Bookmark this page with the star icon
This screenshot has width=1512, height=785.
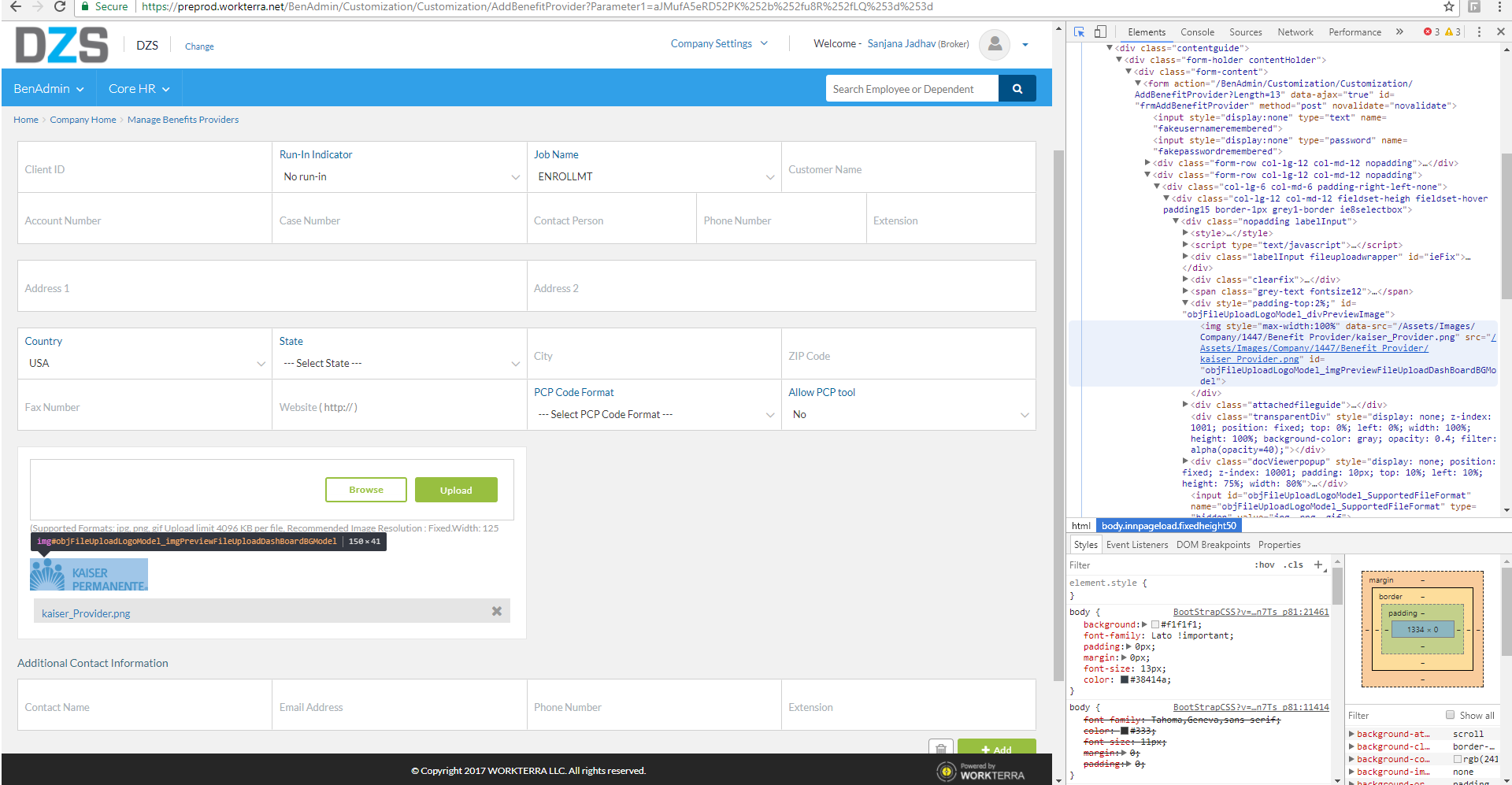tap(1448, 6)
